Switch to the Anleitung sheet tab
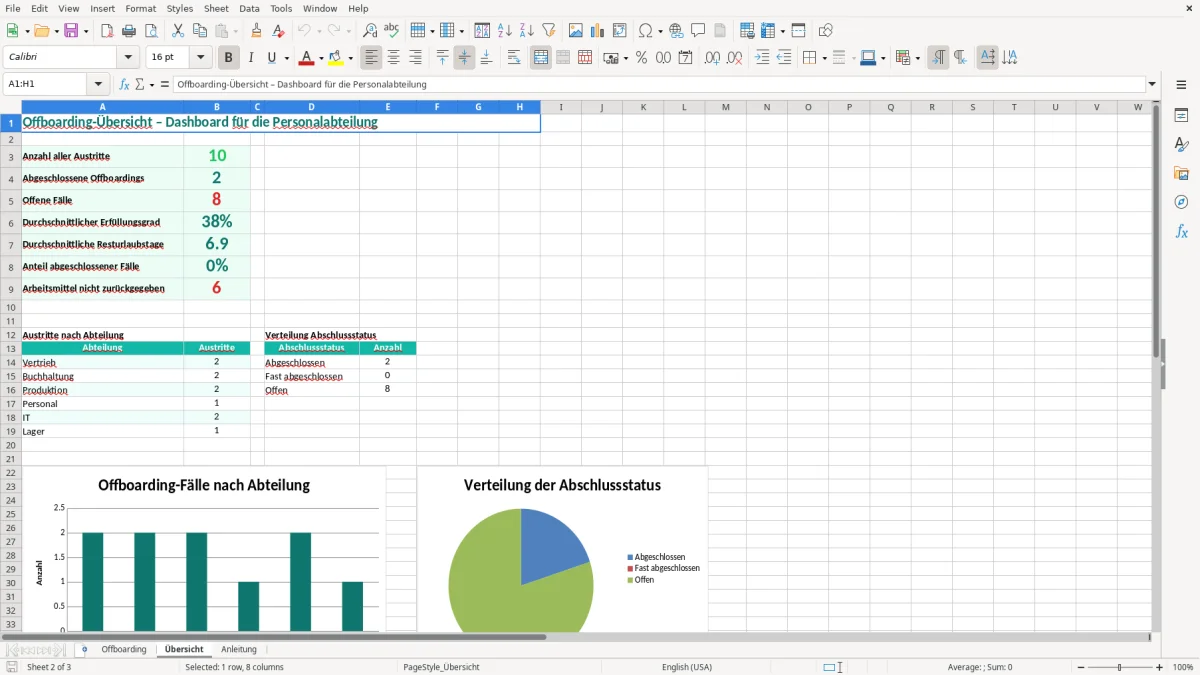The width and height of the screenshot is (1200, 675). (239, 649)
